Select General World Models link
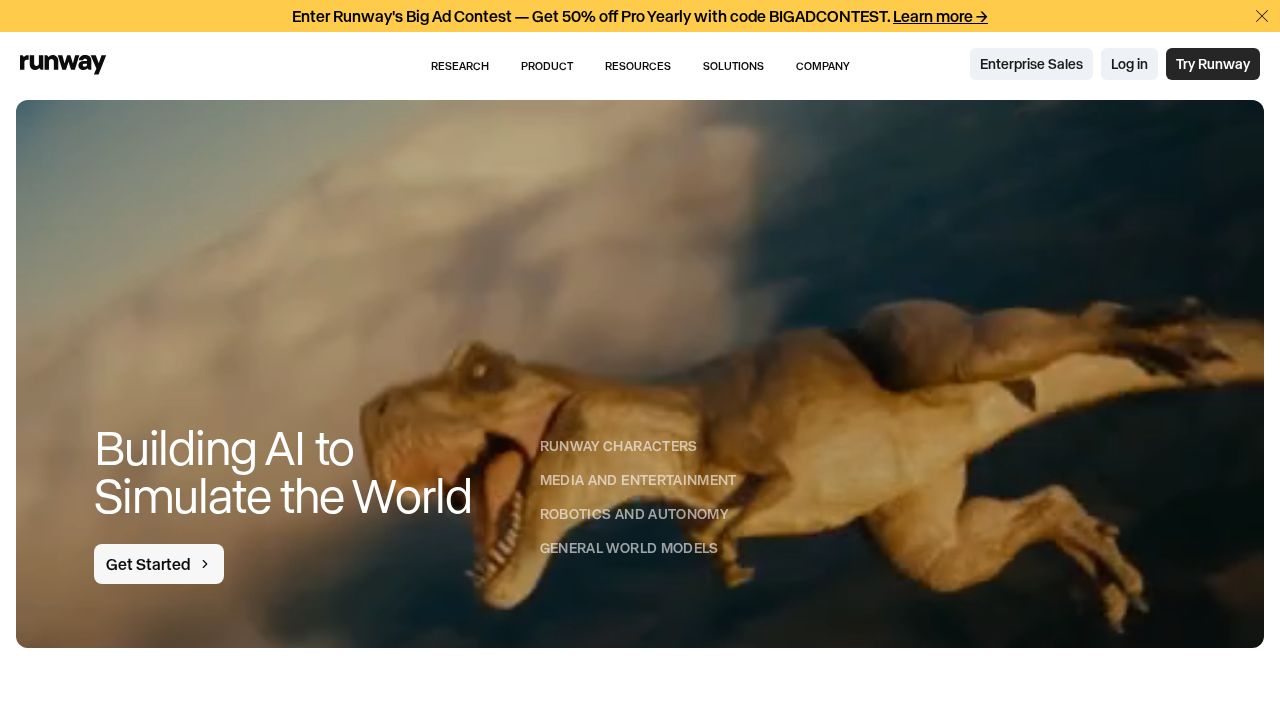 pyautogui.click(x=629, y=548)
